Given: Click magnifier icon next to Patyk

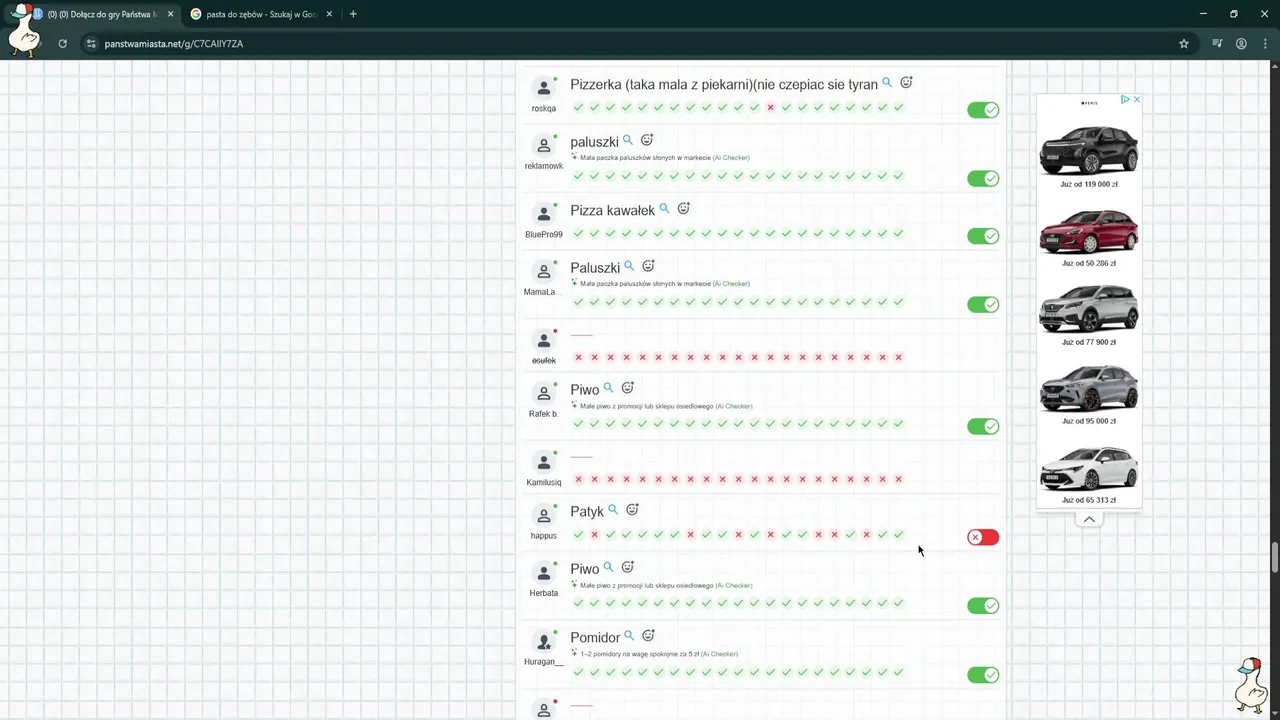Looking at the screenshot, I should (x=613, y=510).
